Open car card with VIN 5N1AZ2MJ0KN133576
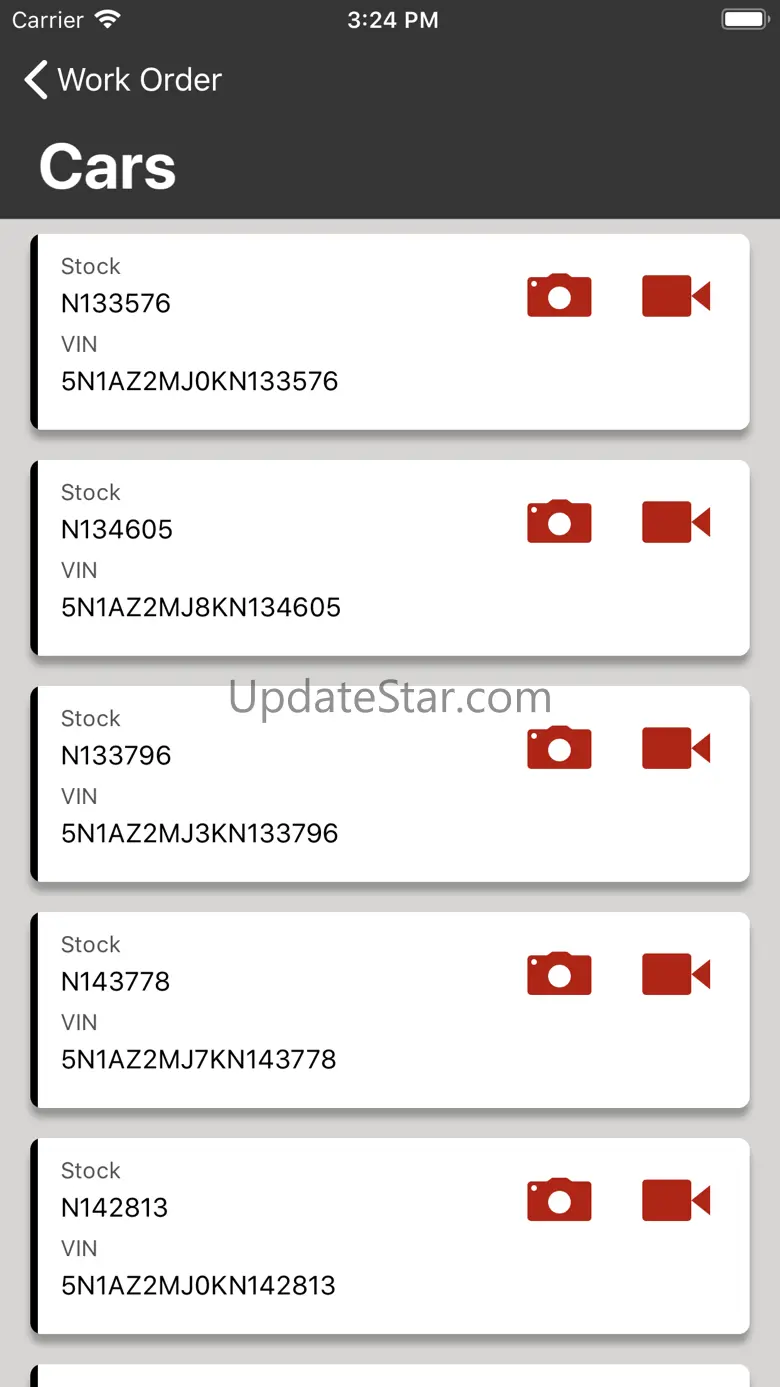This screenshot has width=780, height=1387. (390, 332)
